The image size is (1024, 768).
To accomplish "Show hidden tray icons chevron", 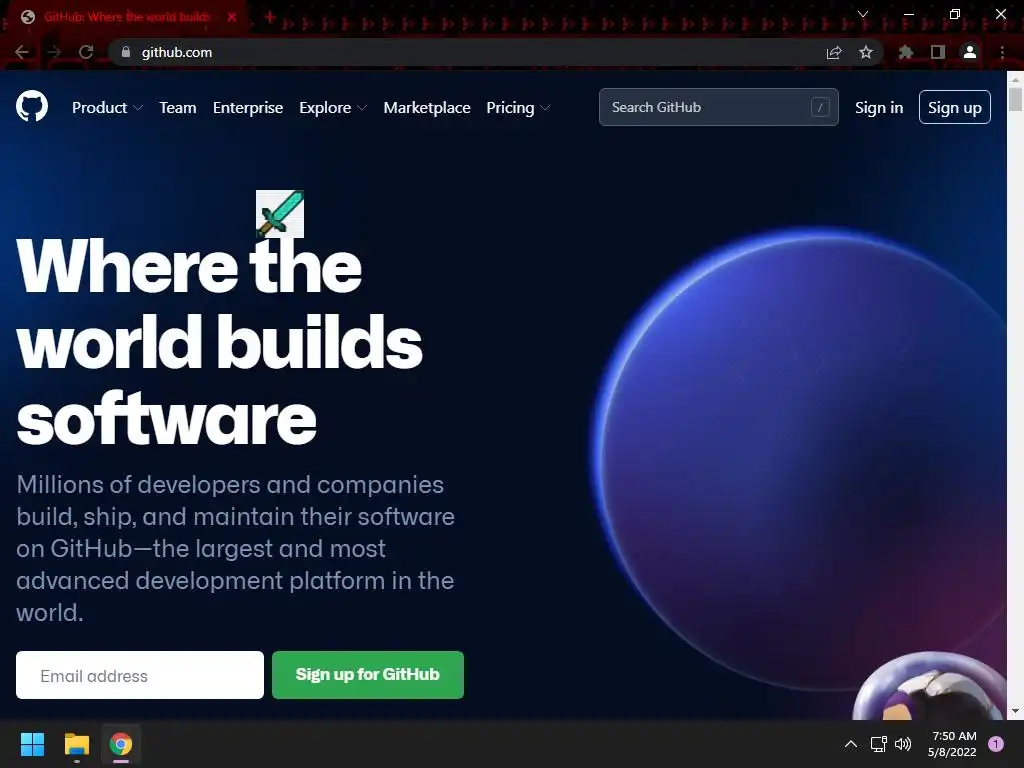I will 851,744.
